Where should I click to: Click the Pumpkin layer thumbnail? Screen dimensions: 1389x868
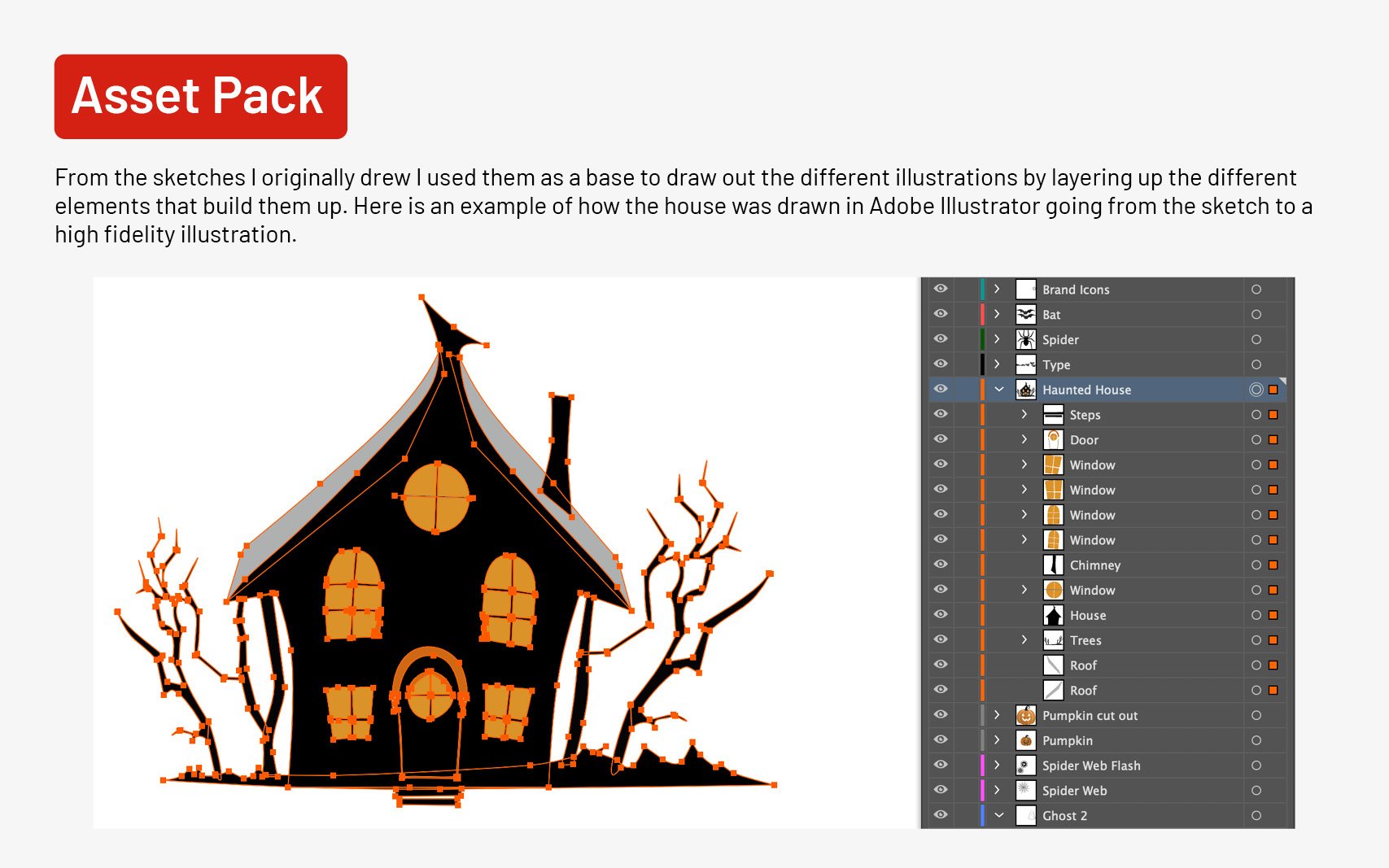pyautogui.click(x=1025, y=740)
